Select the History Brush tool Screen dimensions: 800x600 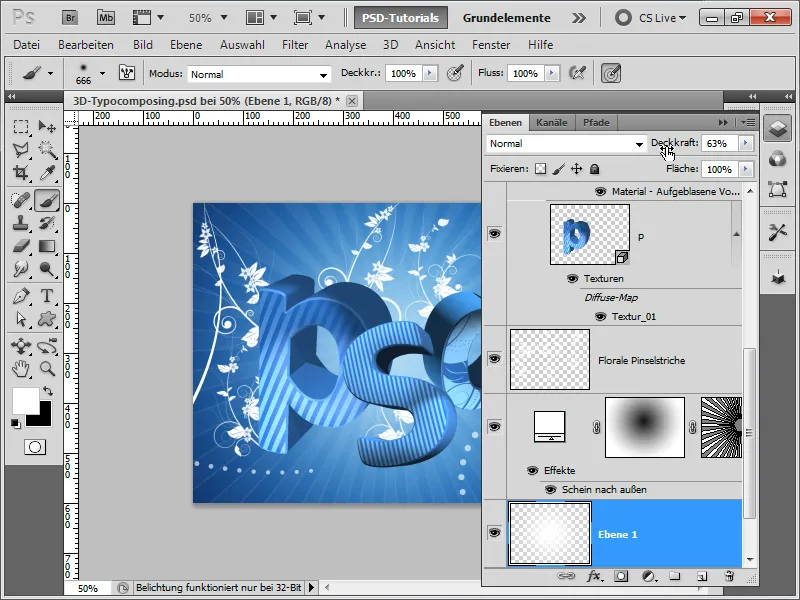coord(47,223)
